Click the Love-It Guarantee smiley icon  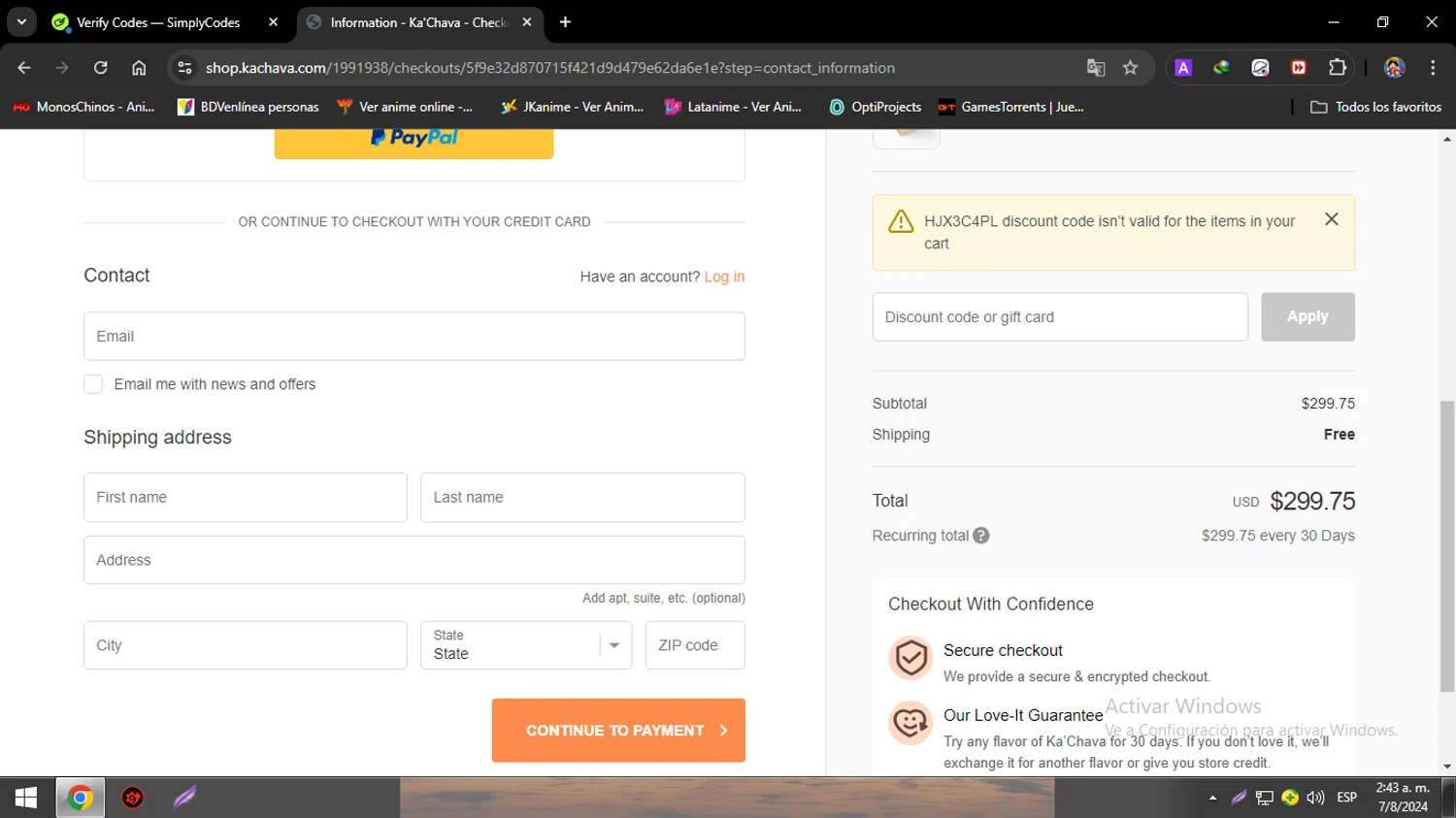pyautogui.click(x=910, y=723)
